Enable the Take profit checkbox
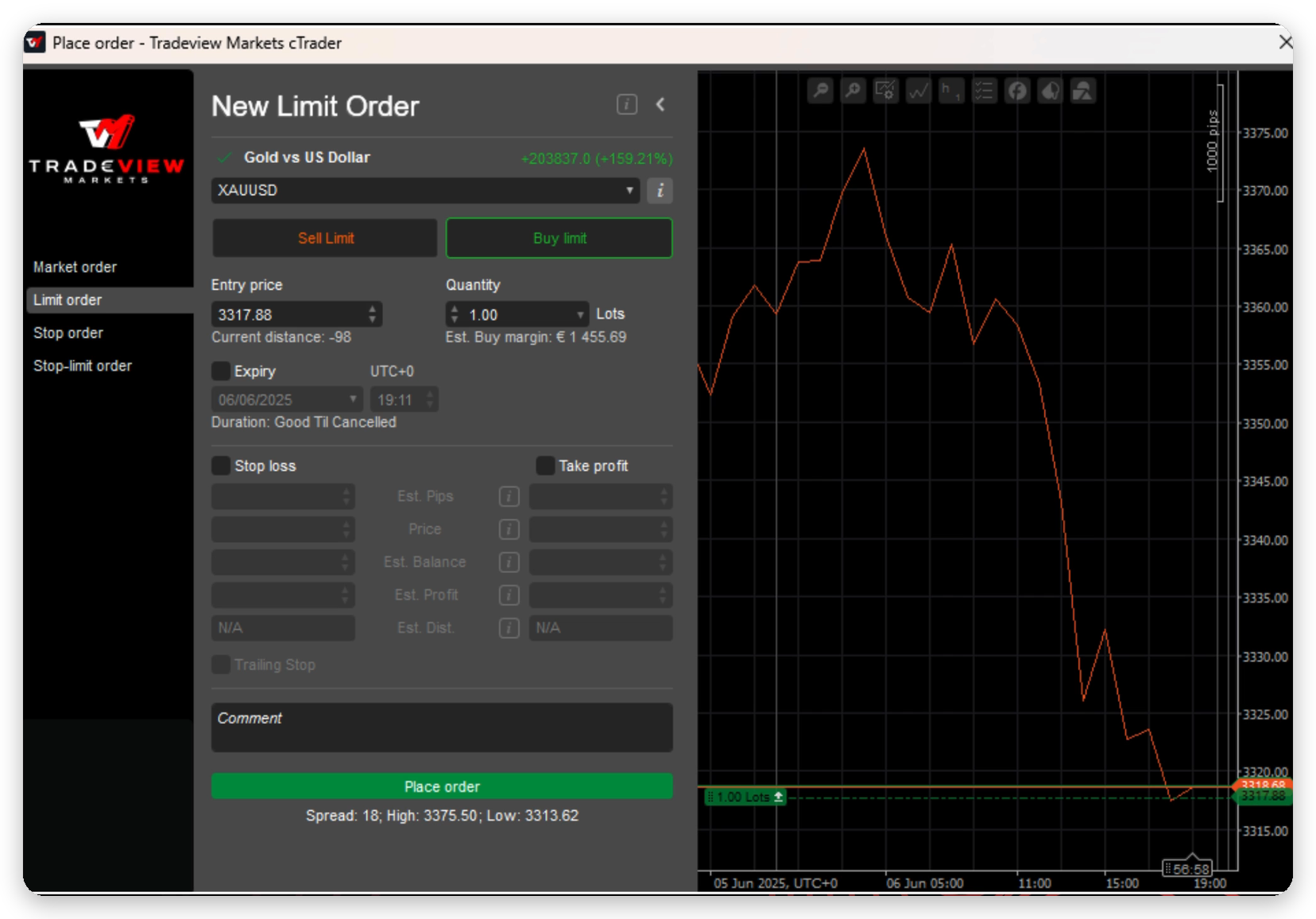 click(545, 466)
